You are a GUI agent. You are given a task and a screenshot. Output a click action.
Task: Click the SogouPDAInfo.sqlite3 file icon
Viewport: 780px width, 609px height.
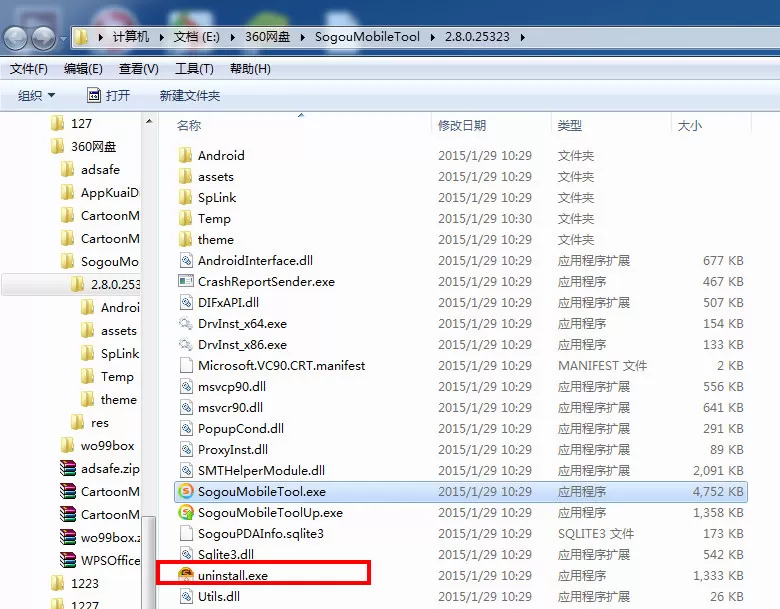point(186,533)
